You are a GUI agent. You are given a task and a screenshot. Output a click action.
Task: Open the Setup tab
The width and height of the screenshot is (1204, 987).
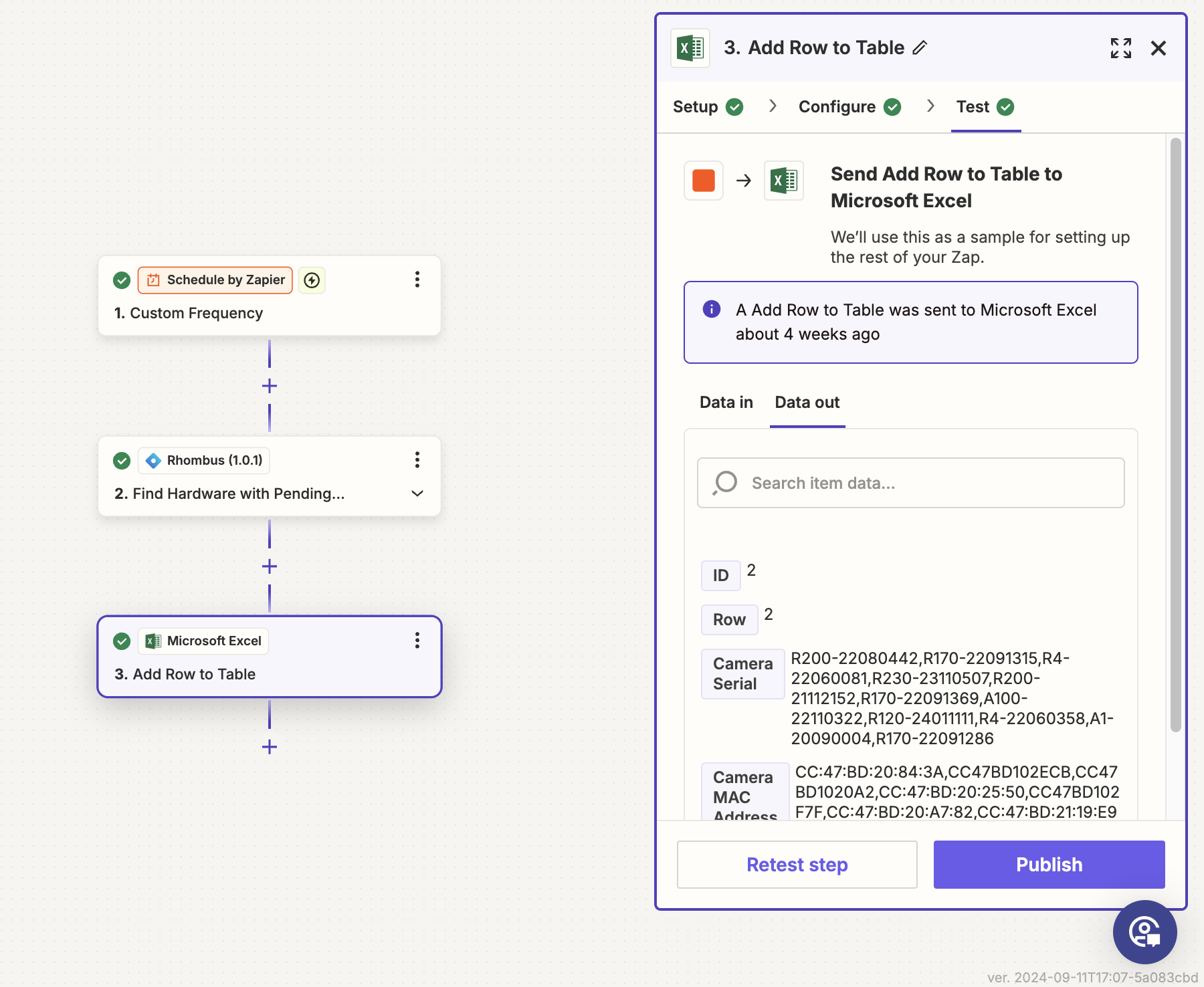coord(708,107)
